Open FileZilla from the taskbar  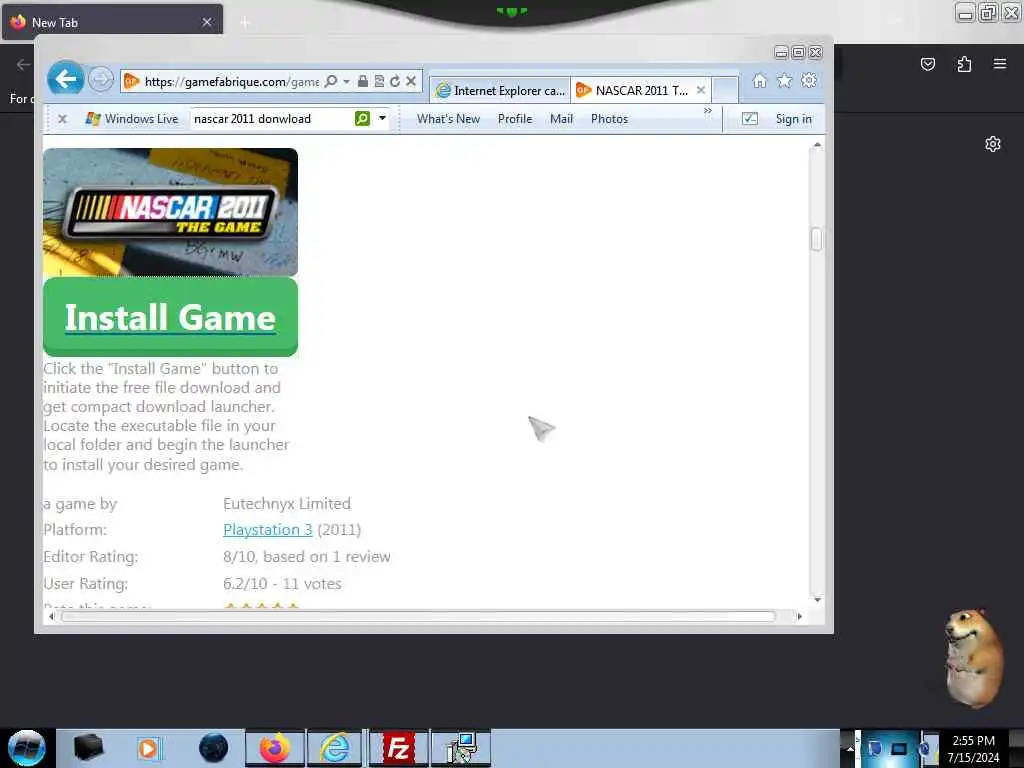(398, 748)
